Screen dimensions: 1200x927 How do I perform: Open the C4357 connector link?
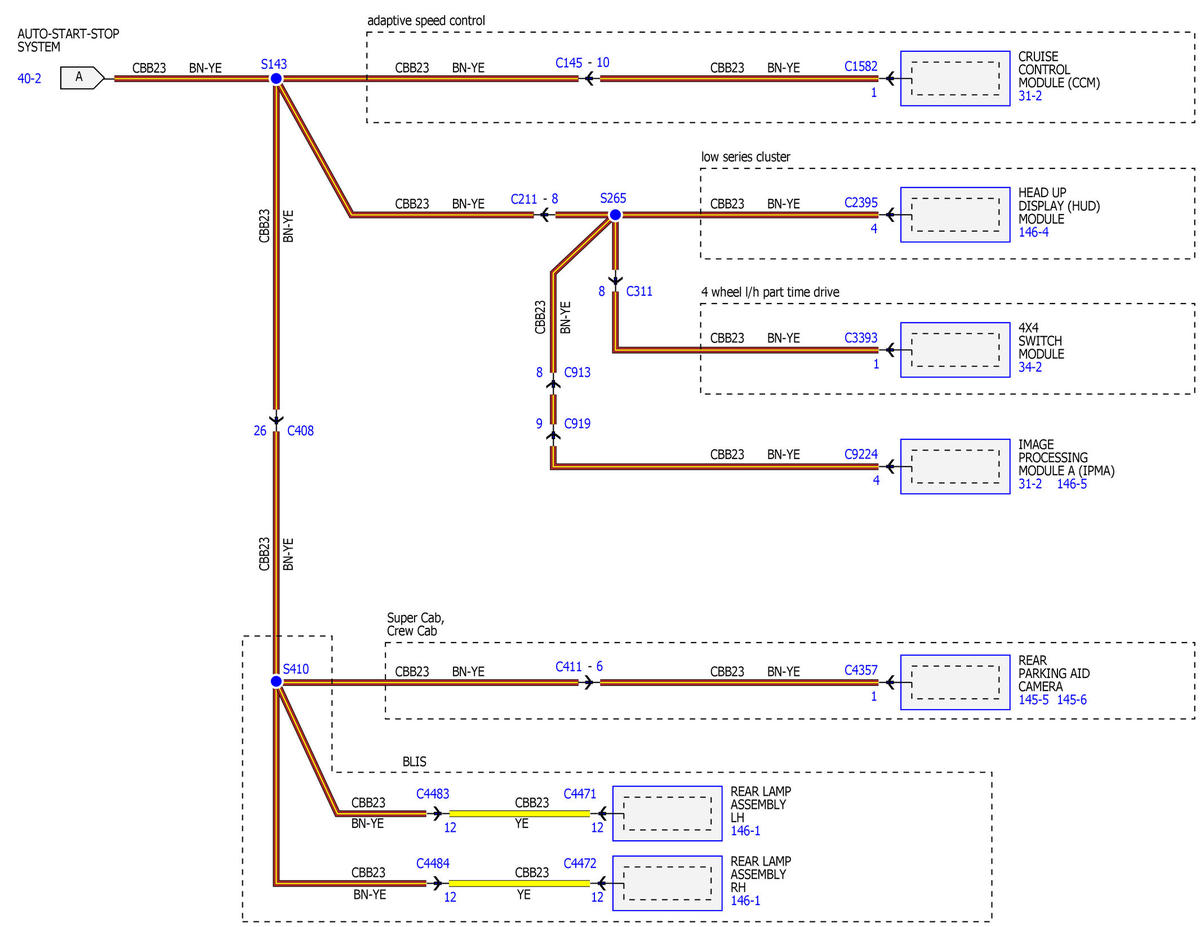pyautogui.click(x=861, y=670)
